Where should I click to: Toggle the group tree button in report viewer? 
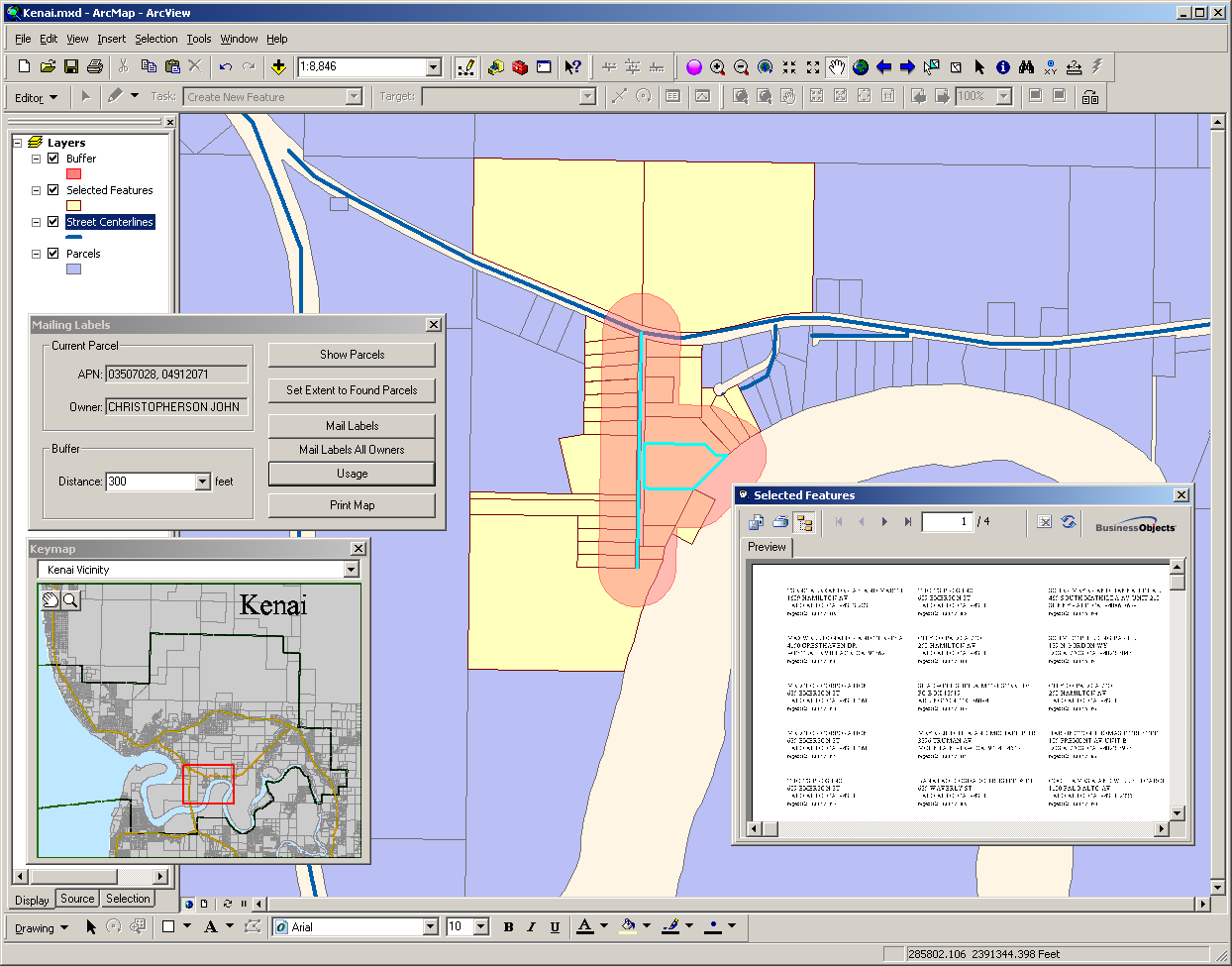point(803,522)
